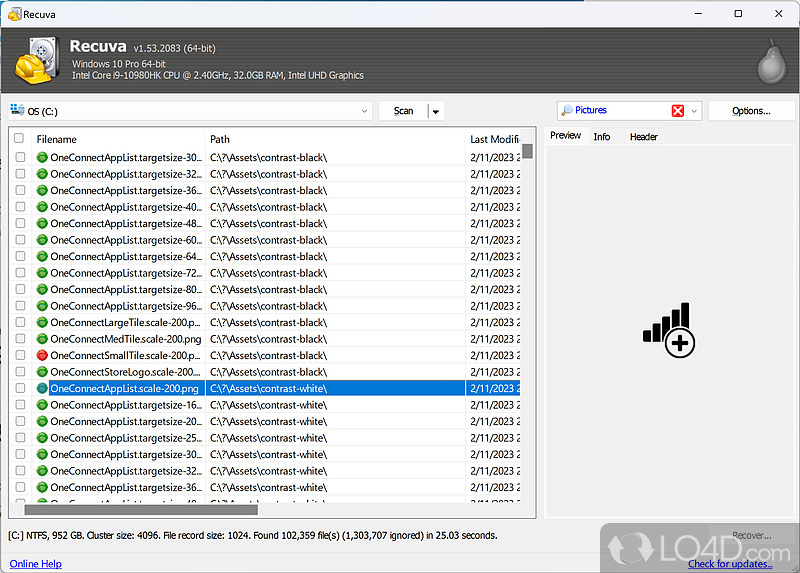Click the horizontal scrollbar under file list
Screen dimensions: 800x573
pyautogui.click(x=140, y=510)
